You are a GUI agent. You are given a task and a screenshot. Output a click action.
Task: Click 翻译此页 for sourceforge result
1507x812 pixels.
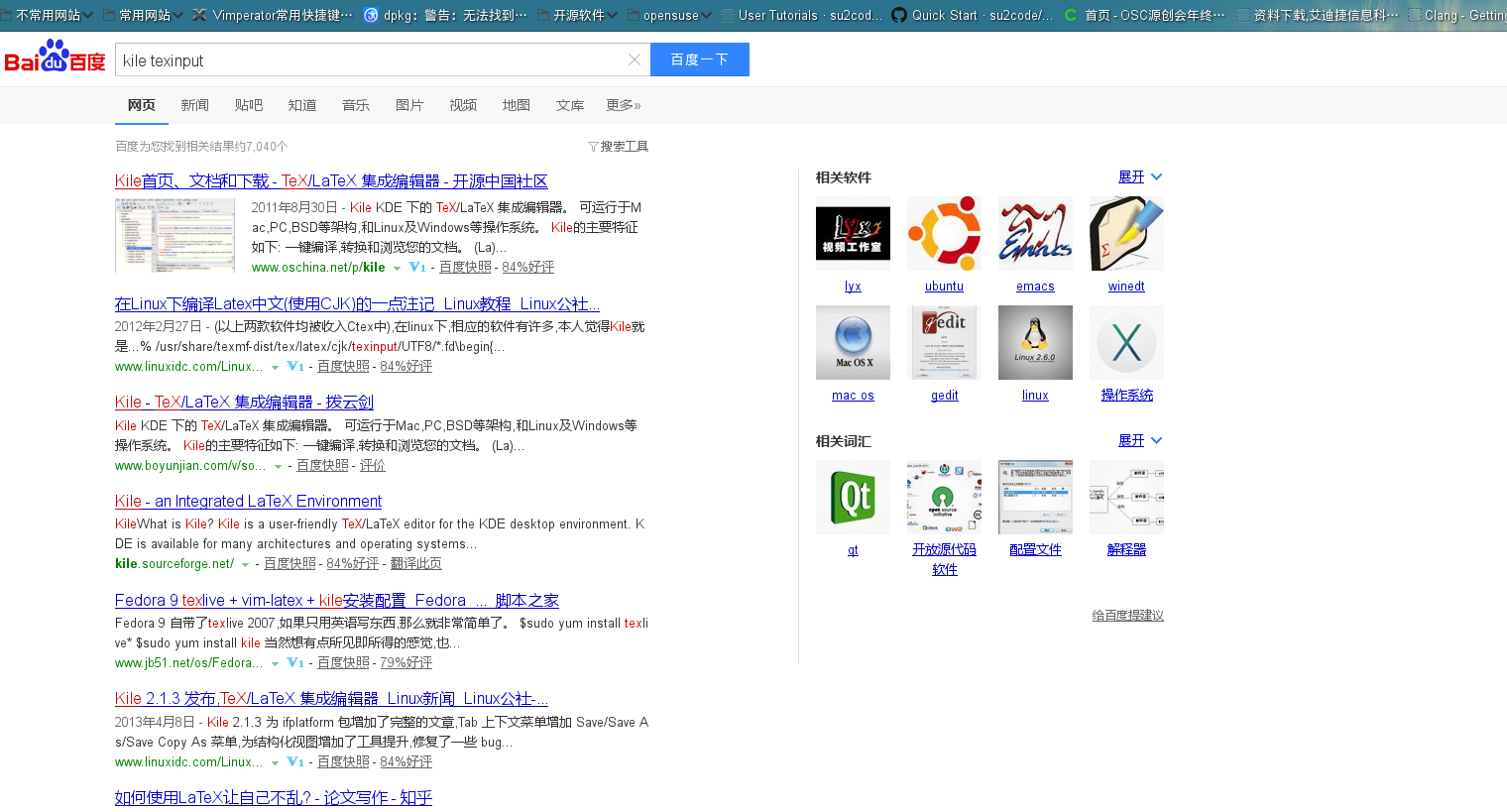(415, 564)
